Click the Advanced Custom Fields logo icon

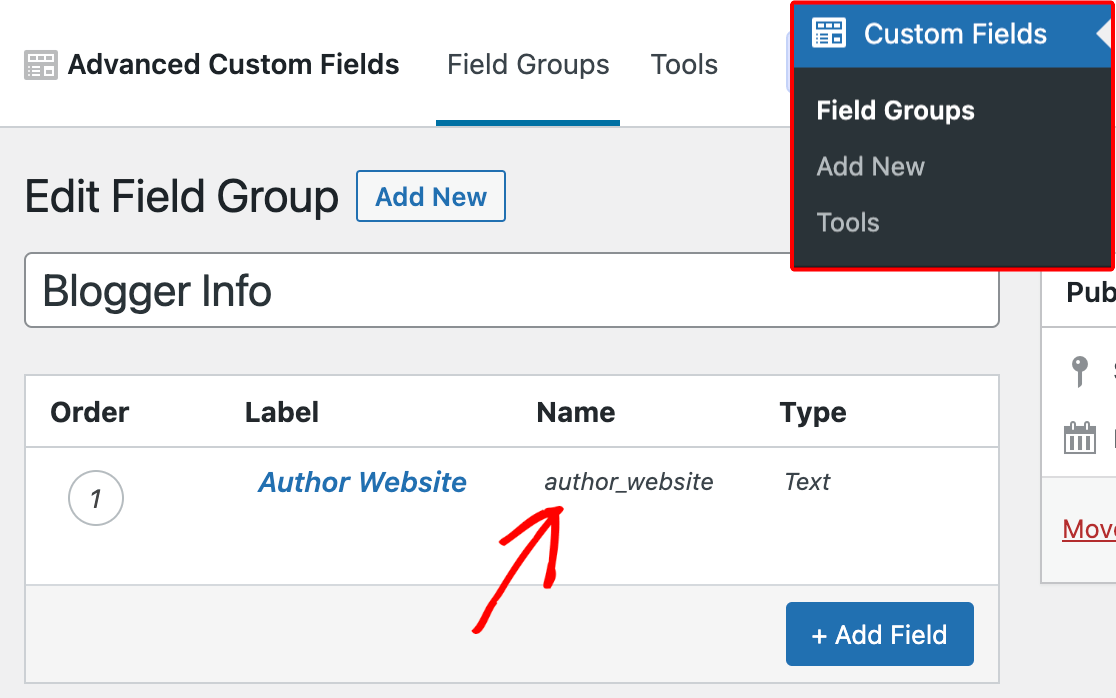point(41,65)
